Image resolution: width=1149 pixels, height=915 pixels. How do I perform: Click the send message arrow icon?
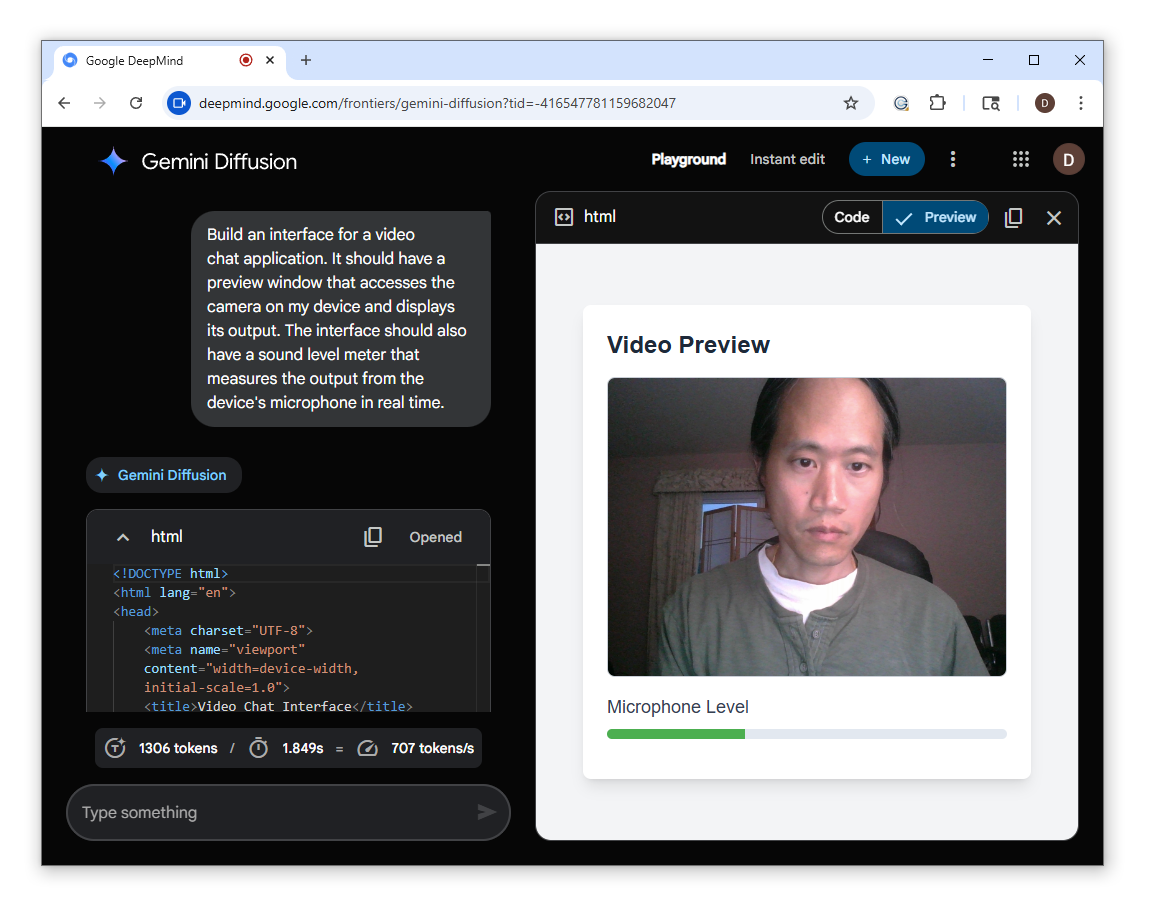[x=486, y=812]
